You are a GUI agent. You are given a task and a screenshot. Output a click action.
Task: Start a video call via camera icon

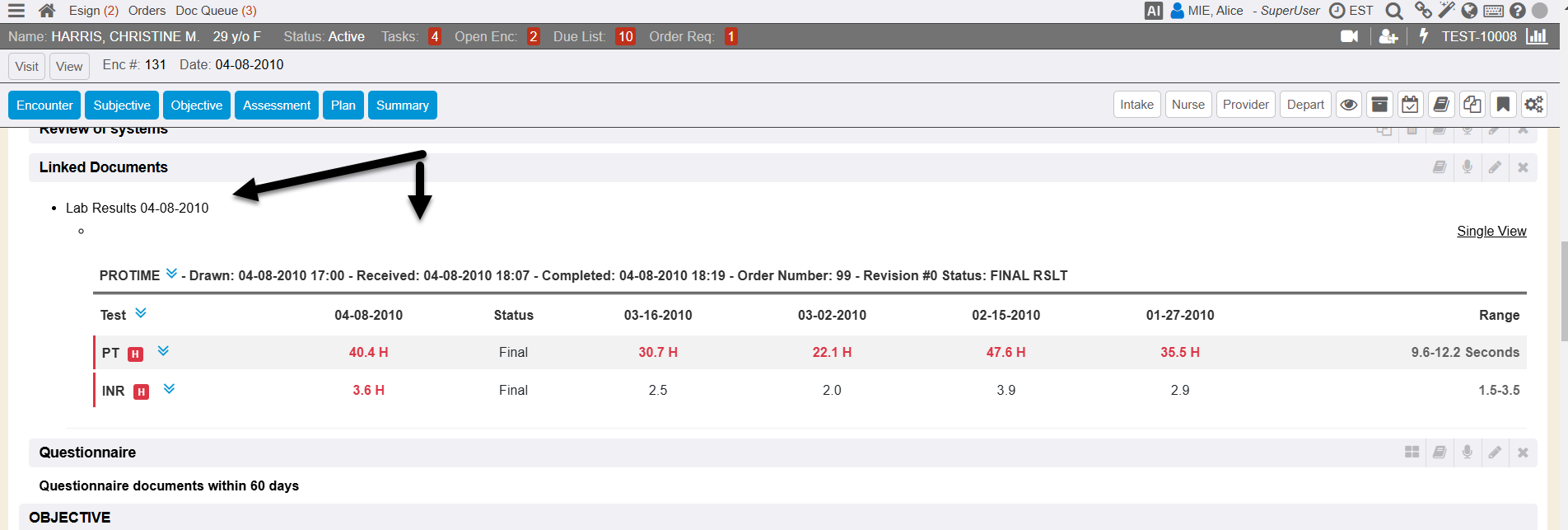click(1349, 36)
